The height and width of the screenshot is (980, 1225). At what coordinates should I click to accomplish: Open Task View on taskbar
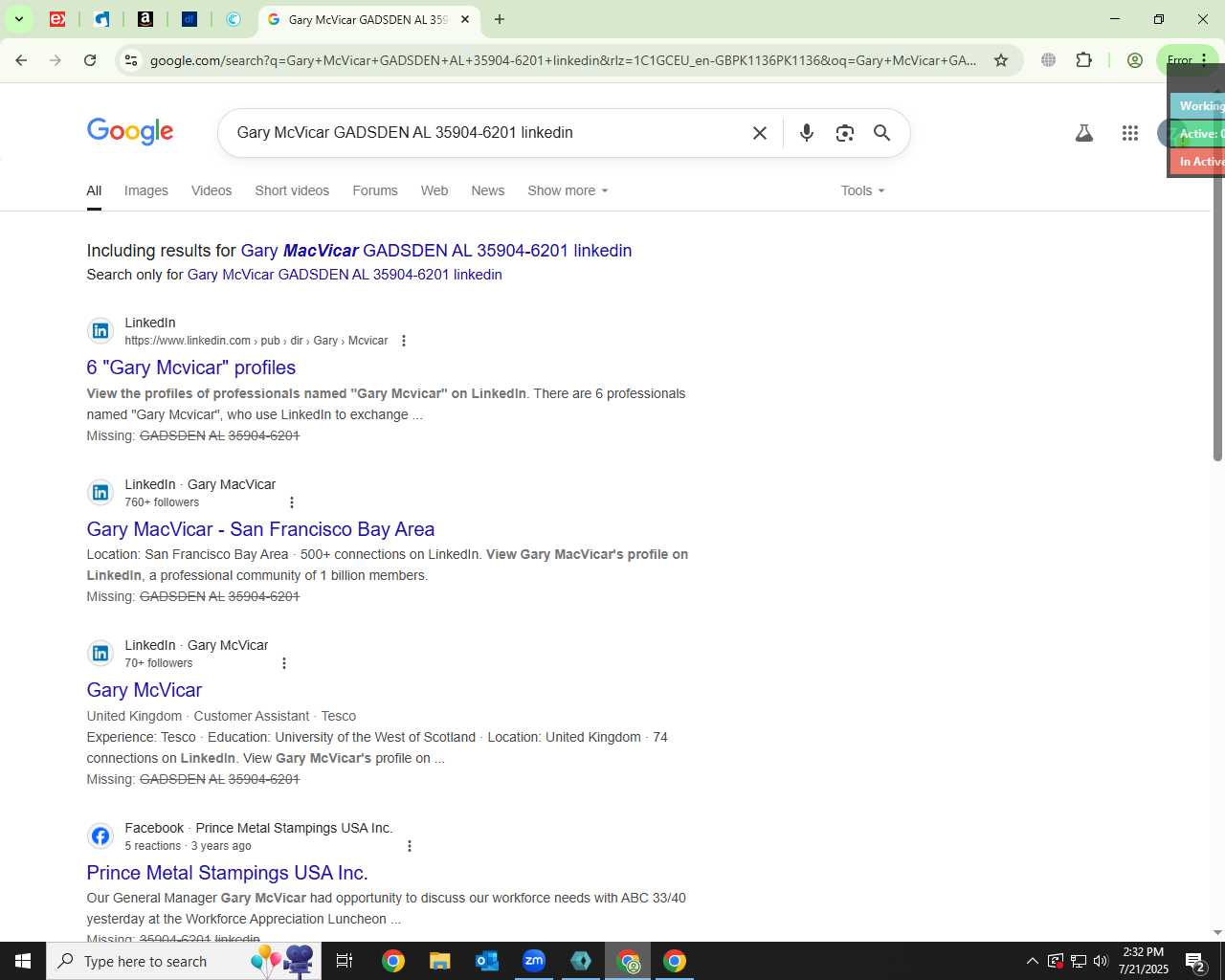tap(345, 961)
